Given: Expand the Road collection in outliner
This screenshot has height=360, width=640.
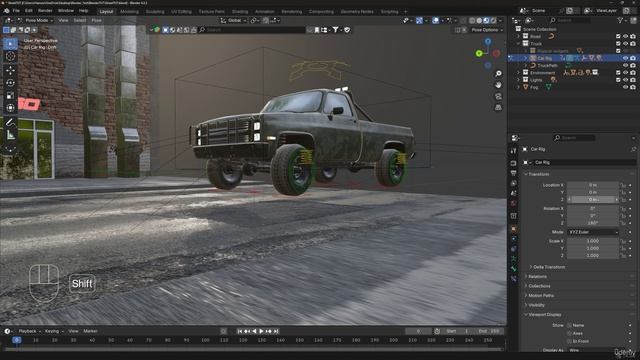Looking at the screenshot, I should click(x=518, y=36).
